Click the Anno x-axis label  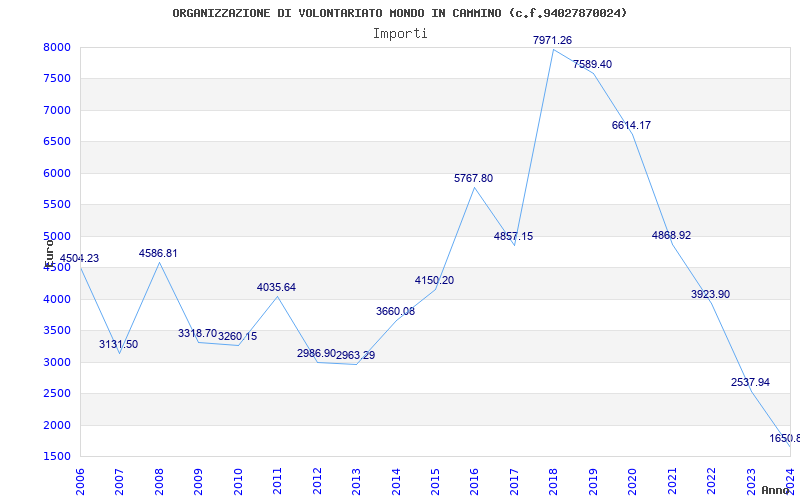pyautogui.click(x=775, y=490)
